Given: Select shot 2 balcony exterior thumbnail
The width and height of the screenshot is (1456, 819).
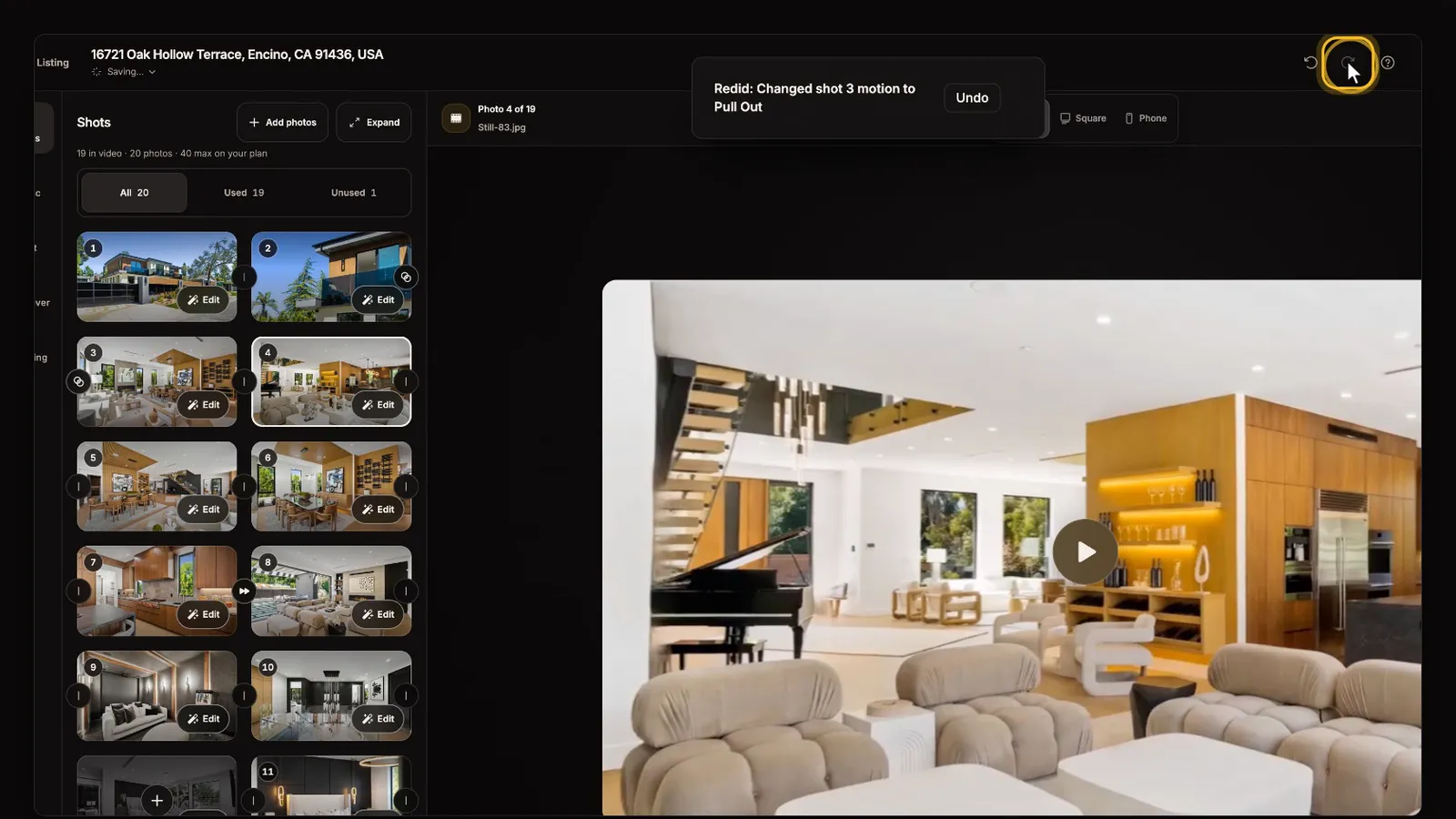Looking at the screenshot, I should [x=331, y=277].
